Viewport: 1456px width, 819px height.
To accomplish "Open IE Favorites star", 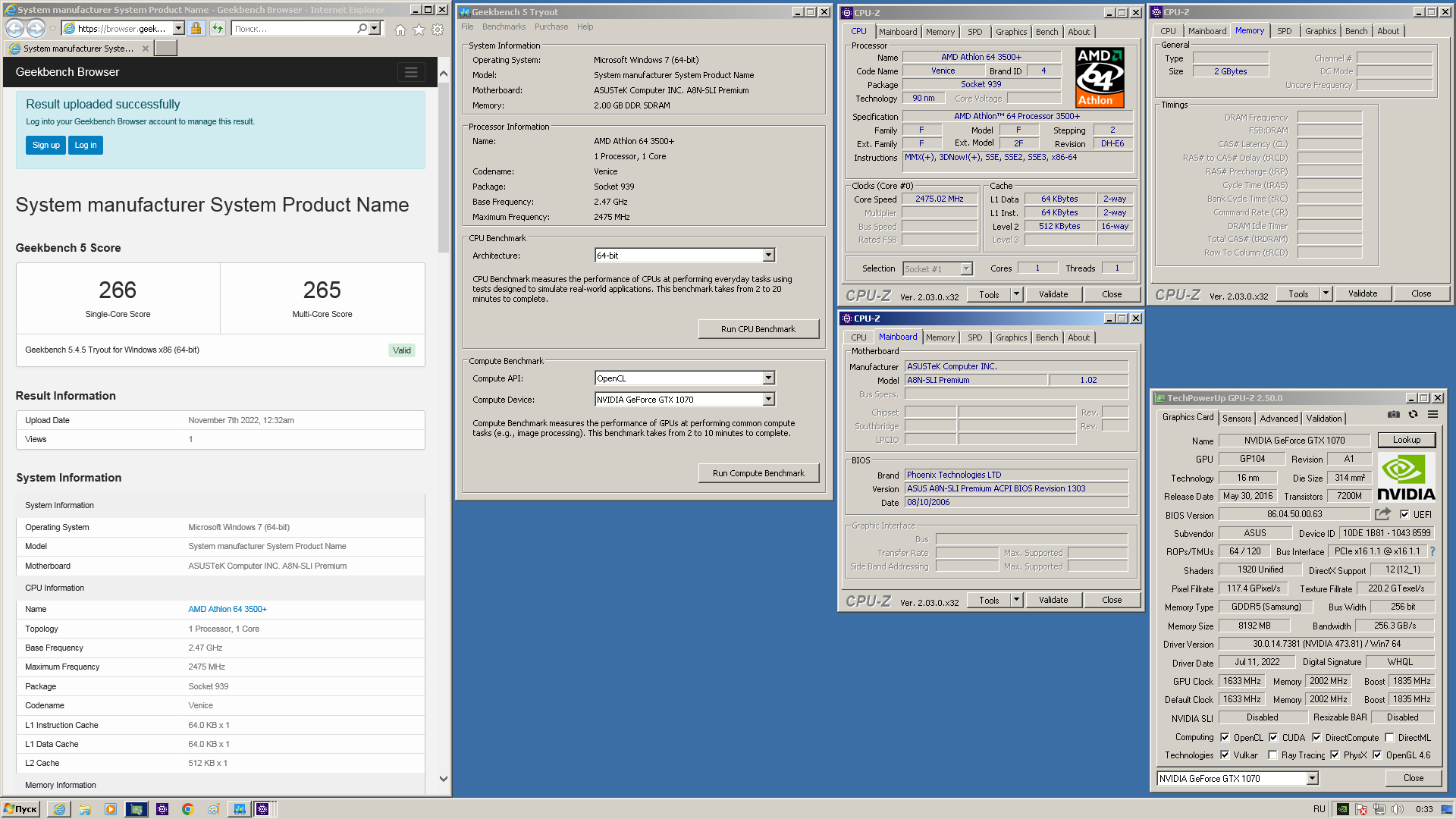I will click(x=419, y=30).
